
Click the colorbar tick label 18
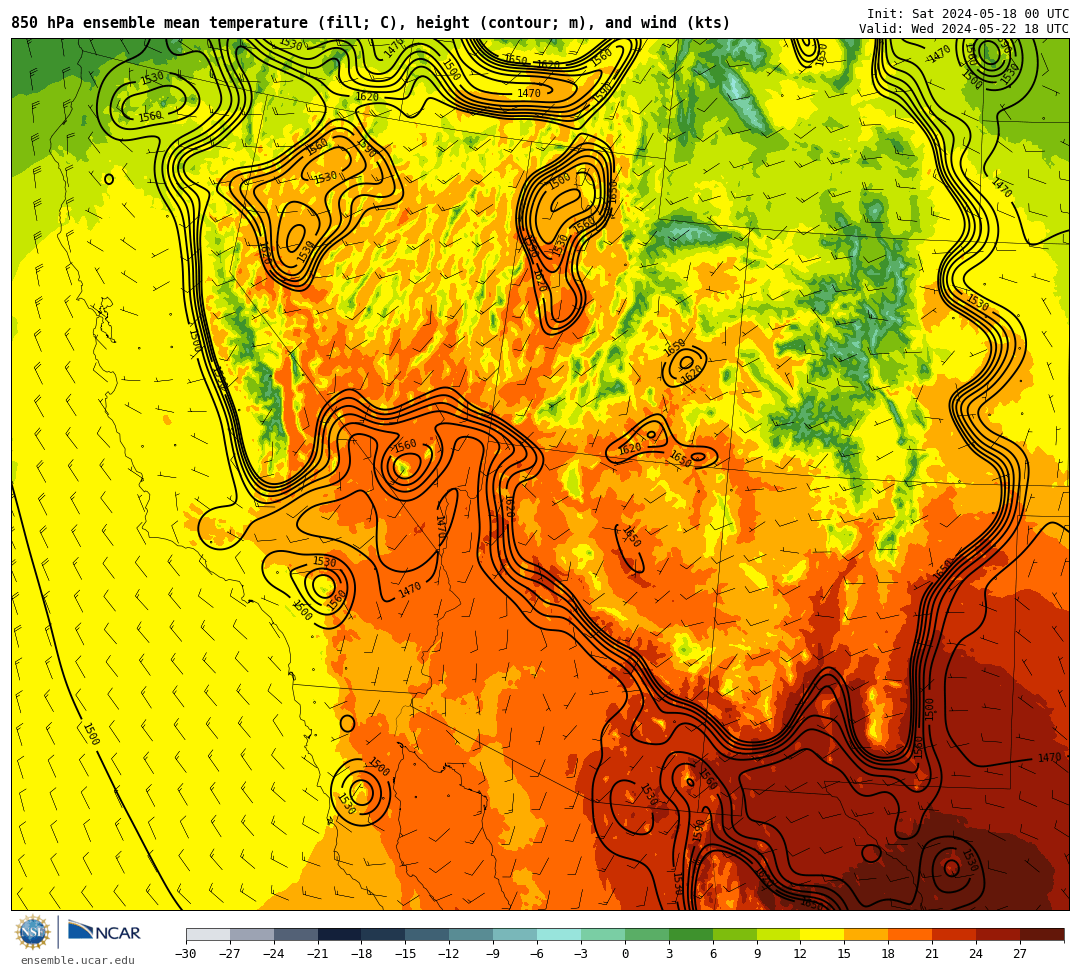(889, 954)
